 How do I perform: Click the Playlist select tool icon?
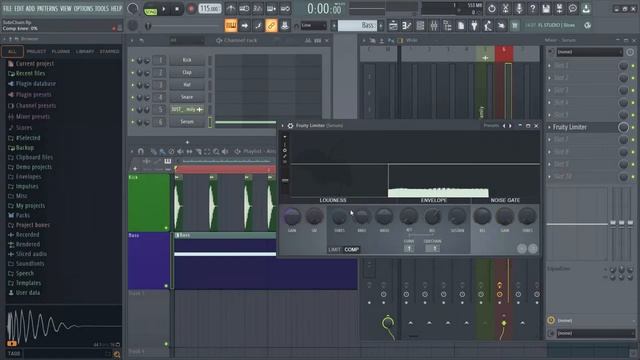(207, 151)
